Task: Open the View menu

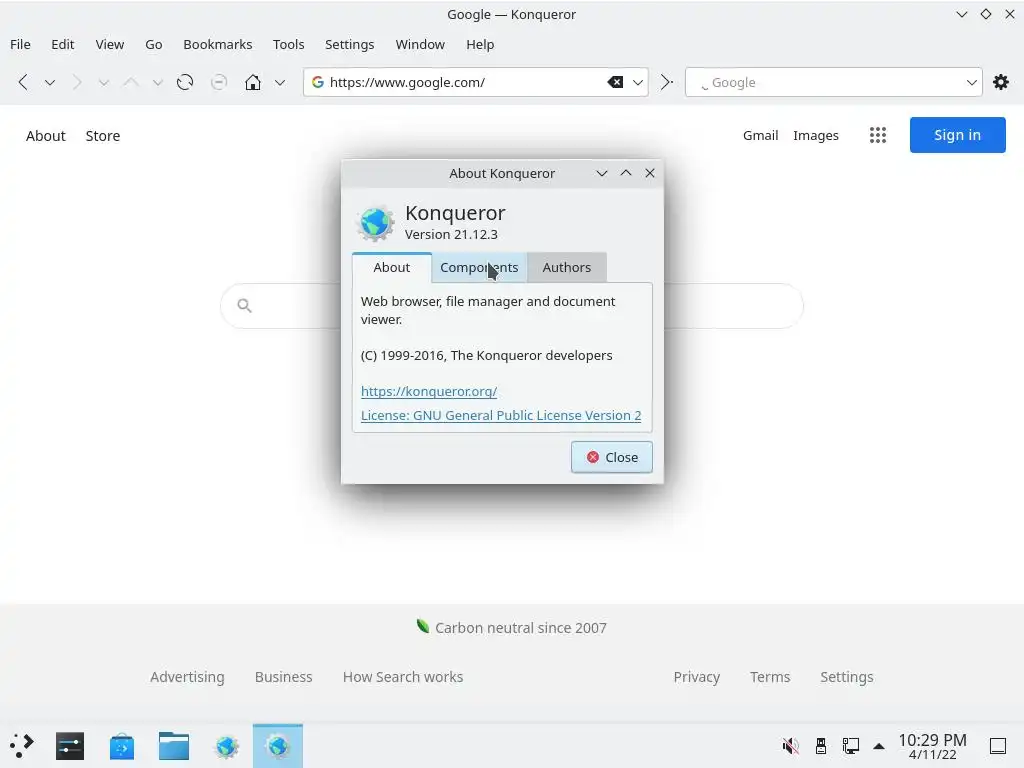Action: (110, 44)
